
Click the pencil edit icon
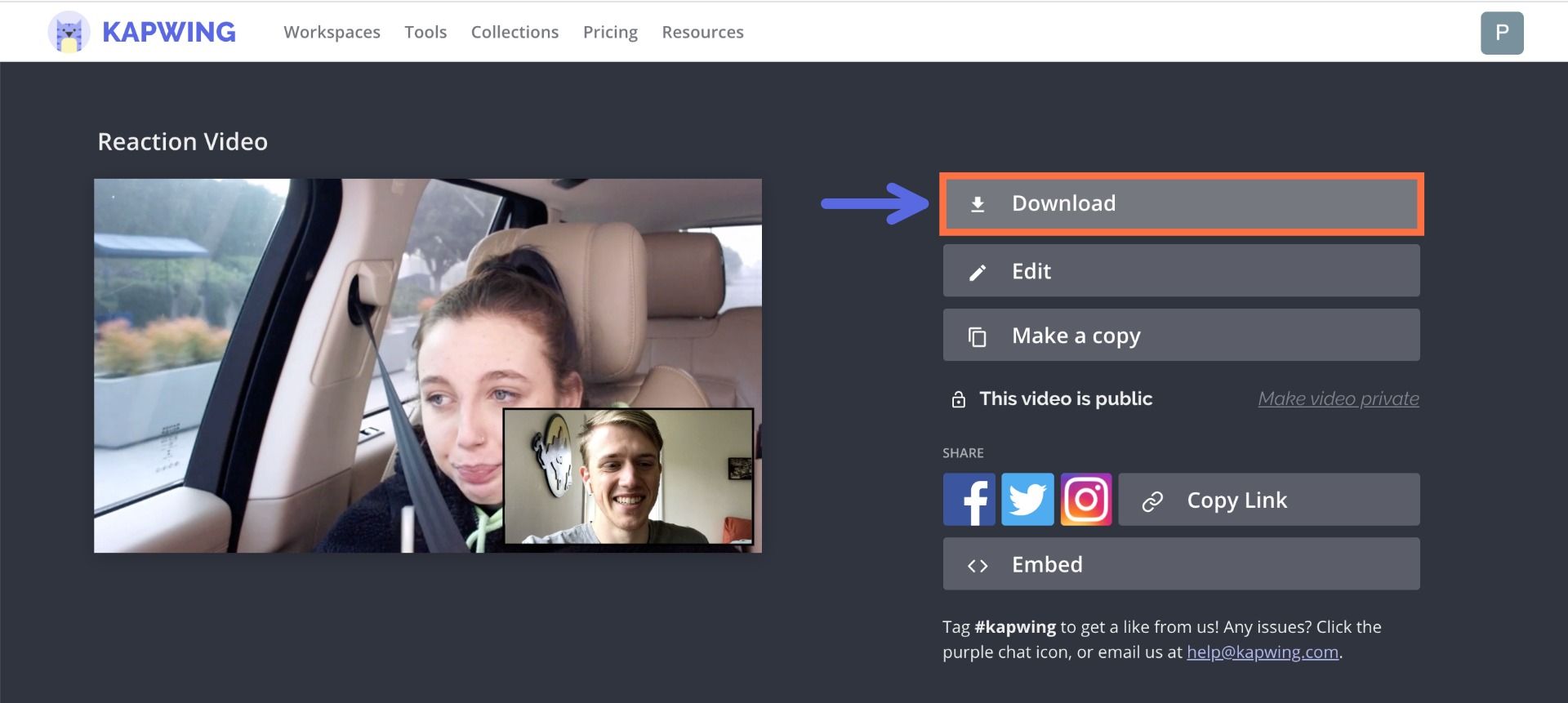click(977, 272)
